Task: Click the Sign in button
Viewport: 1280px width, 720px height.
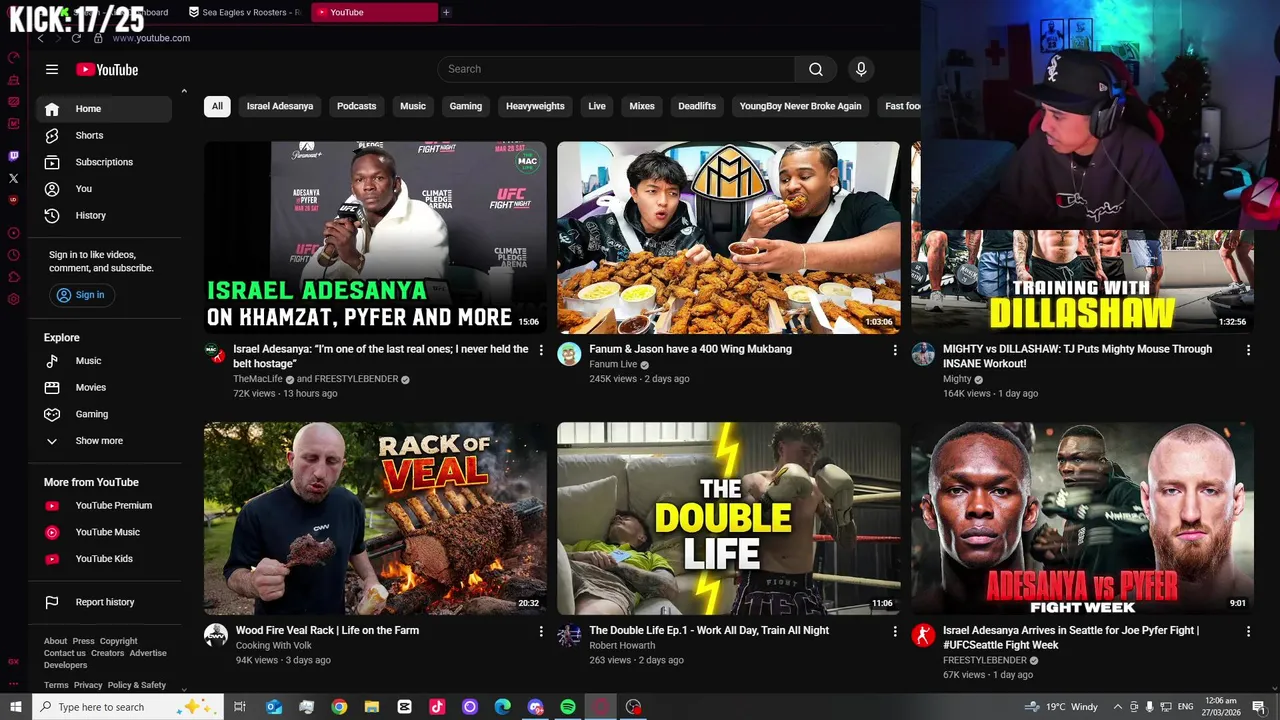Action: tap(81, 295)
